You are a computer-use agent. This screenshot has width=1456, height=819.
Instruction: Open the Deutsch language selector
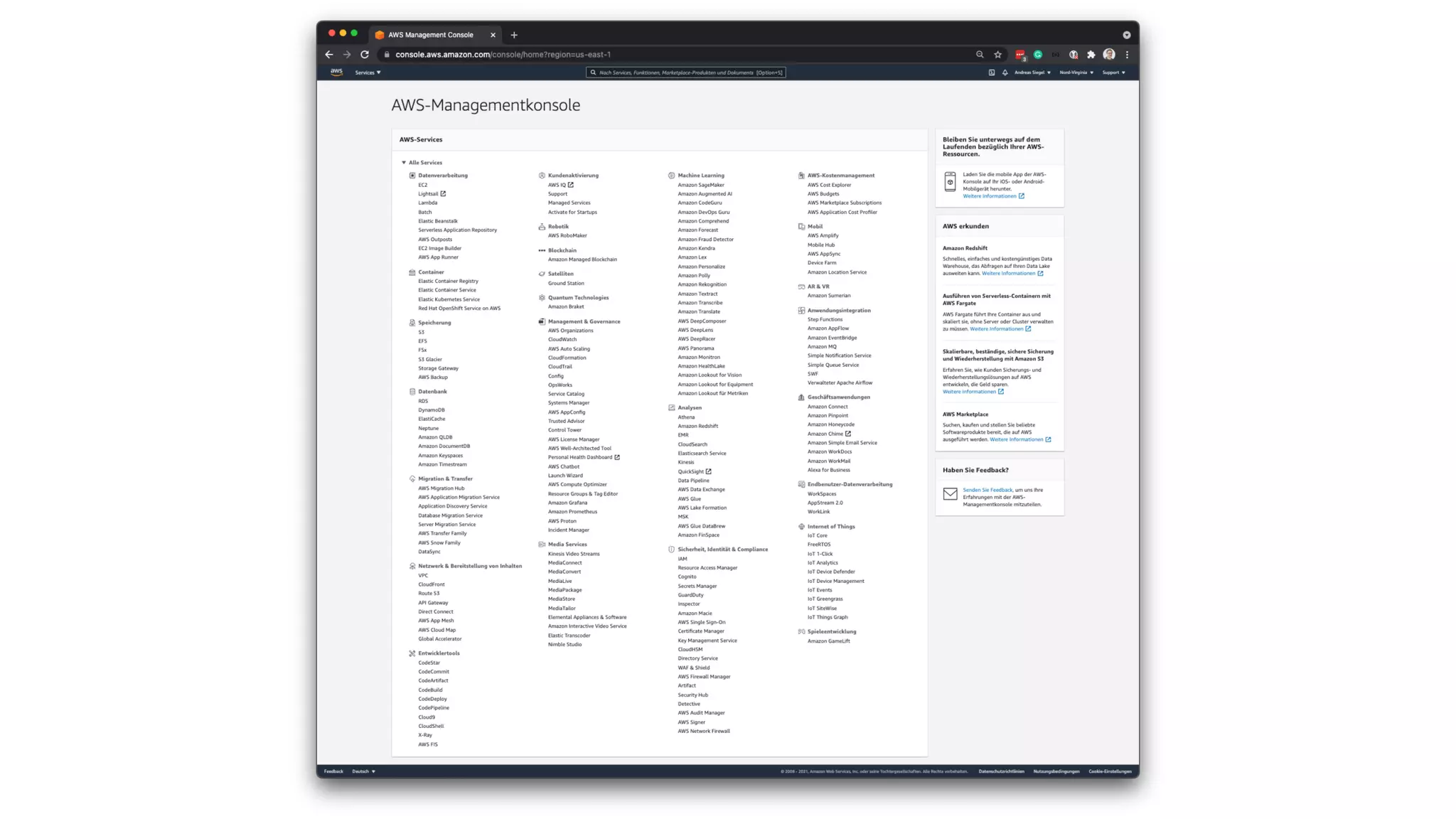pyautogui.click(x=363, y=771)
